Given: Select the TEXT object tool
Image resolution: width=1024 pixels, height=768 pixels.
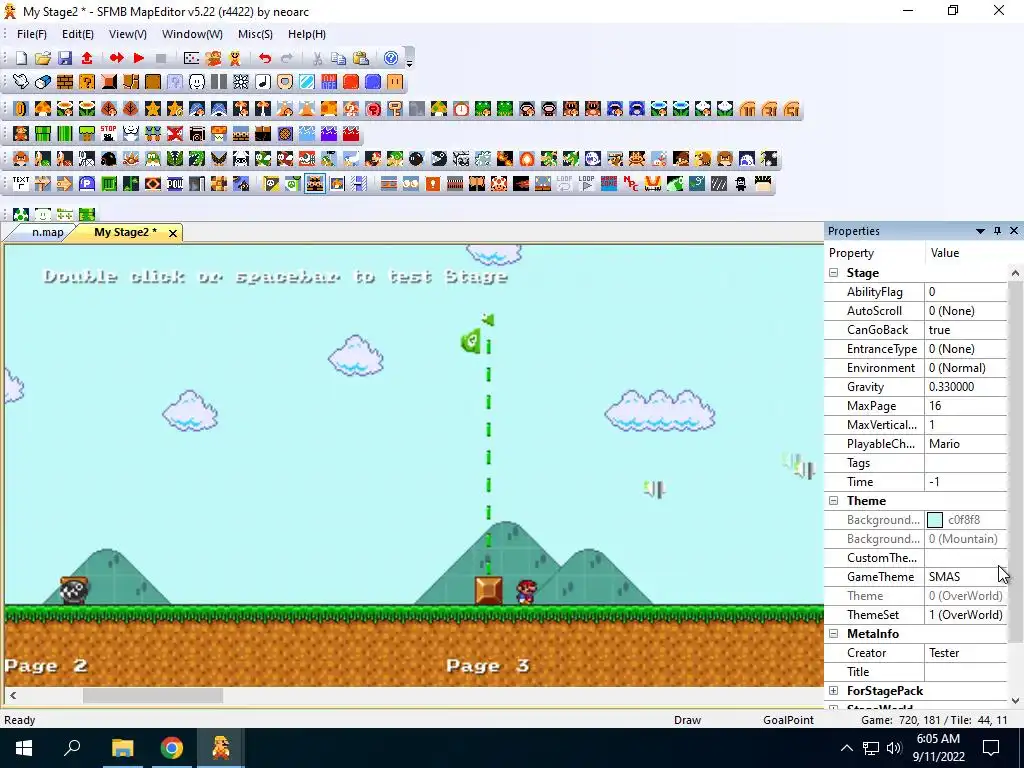Looking at the screenshot, I should tap(21, 184).
